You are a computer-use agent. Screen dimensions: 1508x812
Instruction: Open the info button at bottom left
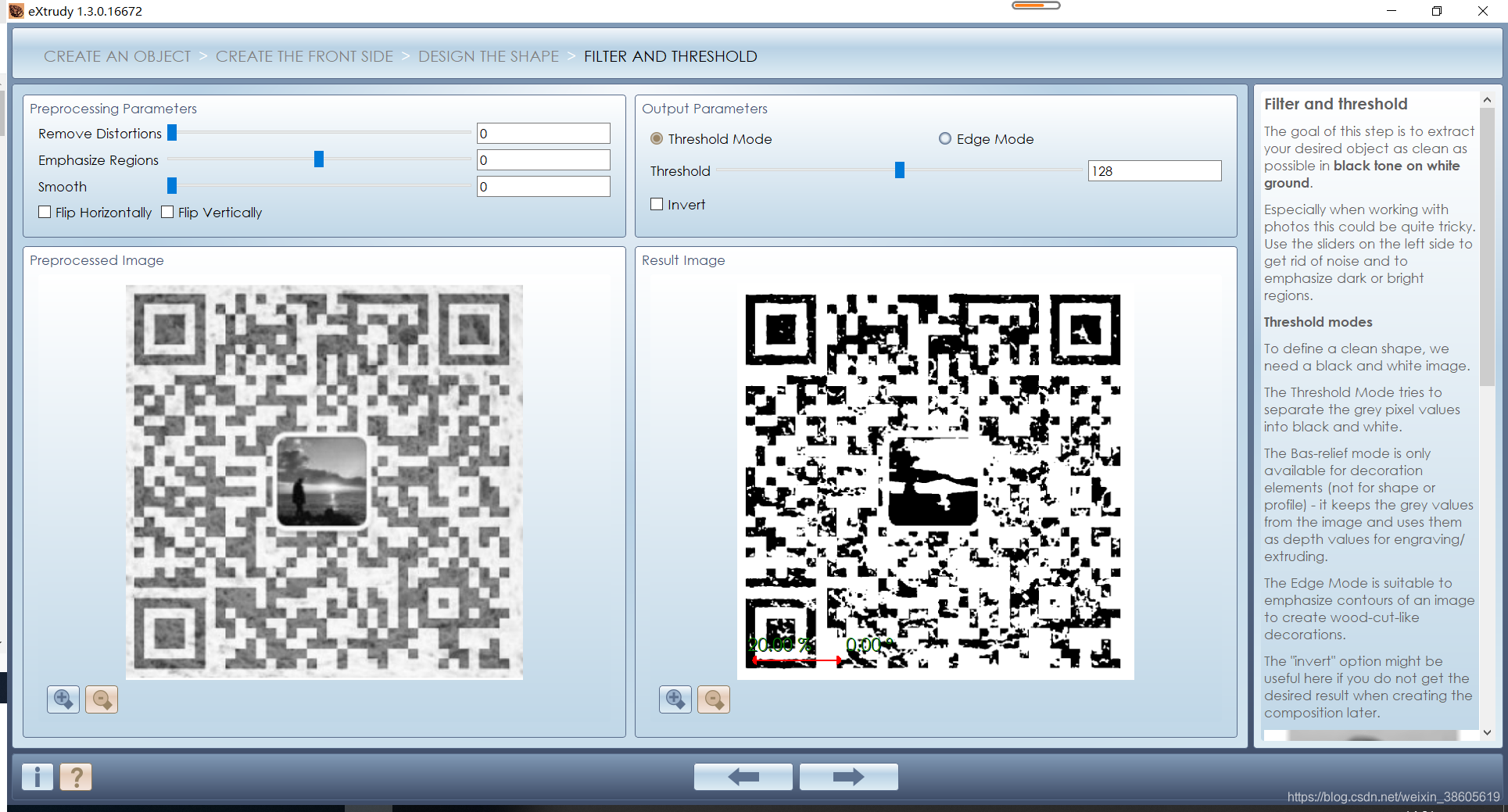[x=38, y=777]
